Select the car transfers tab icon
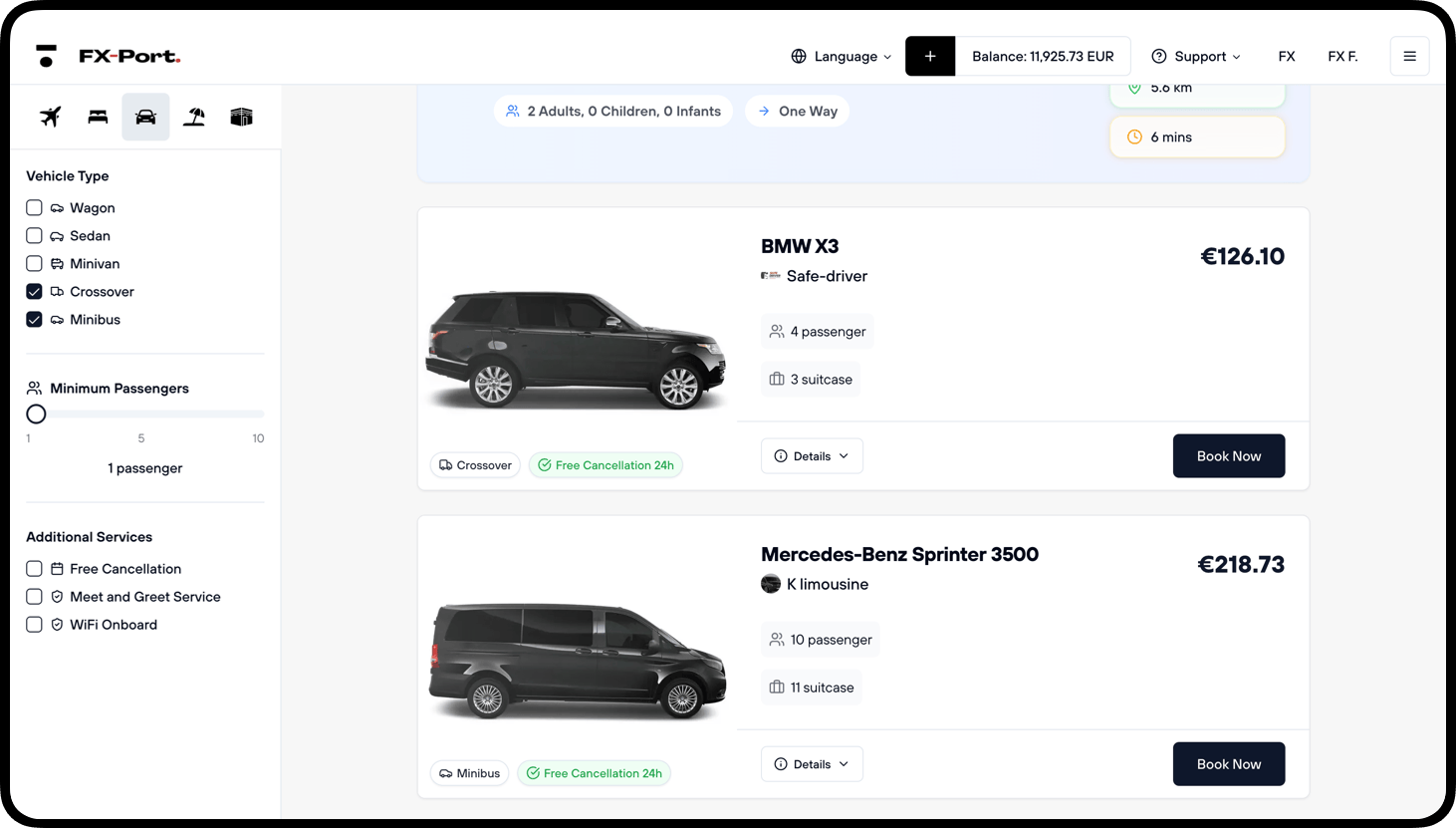 pyautogui.click(x=145, y=117)
